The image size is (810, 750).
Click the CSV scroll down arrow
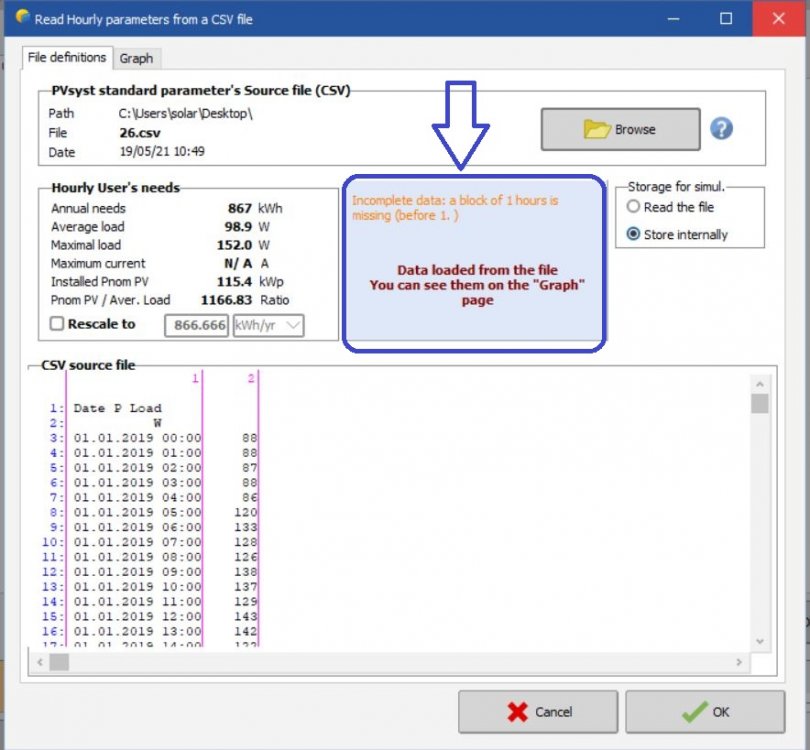(x=760, y=641)
